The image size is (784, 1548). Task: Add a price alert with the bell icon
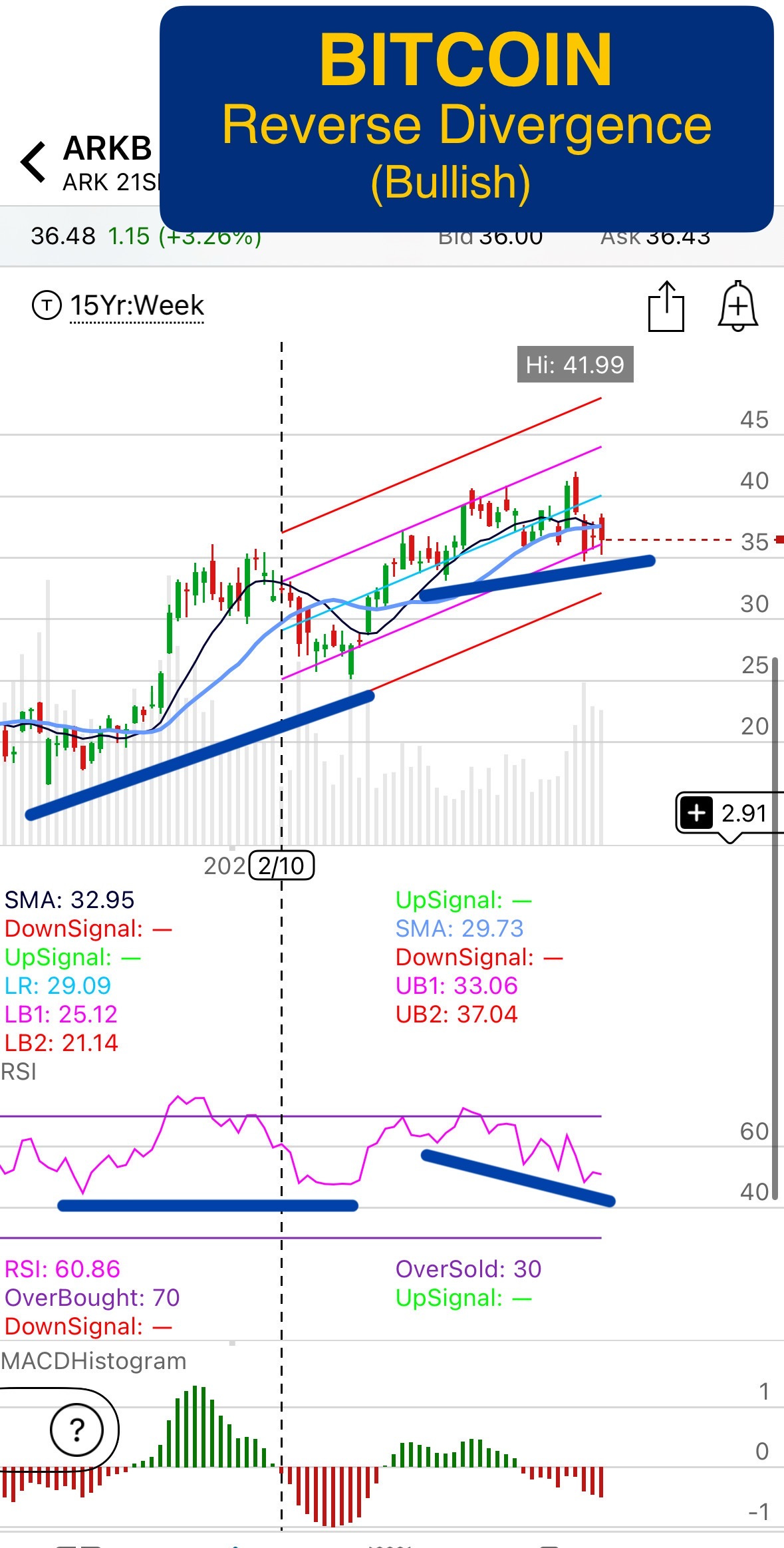coord(738,306)
